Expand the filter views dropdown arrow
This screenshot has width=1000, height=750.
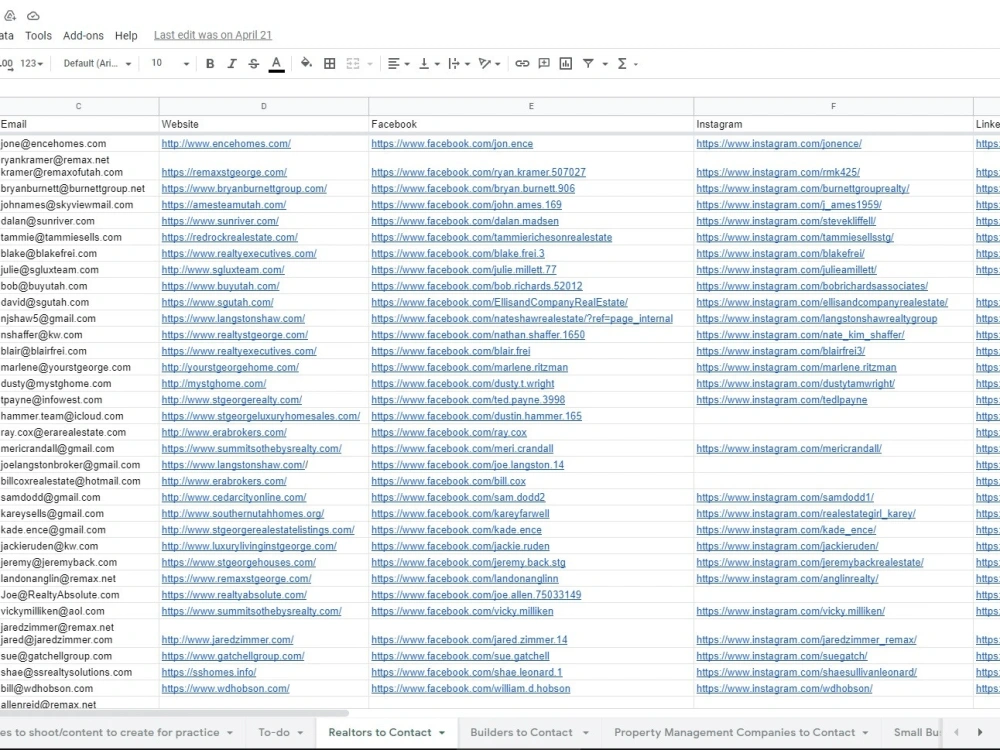tap(605, 64)
